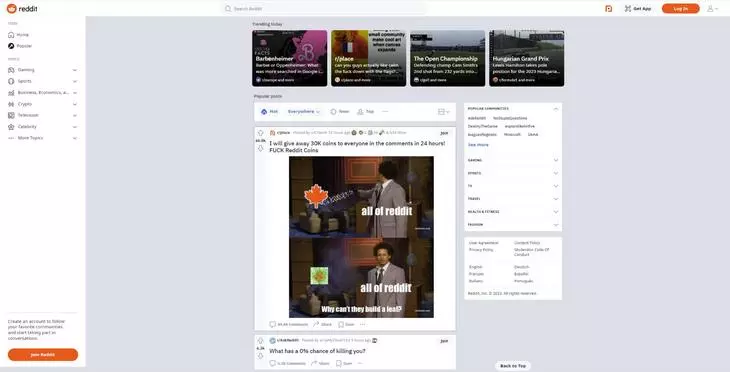This screenshot has height=372, width=730.
Task: Expand the Sports communities section
Action: point(555,173)
